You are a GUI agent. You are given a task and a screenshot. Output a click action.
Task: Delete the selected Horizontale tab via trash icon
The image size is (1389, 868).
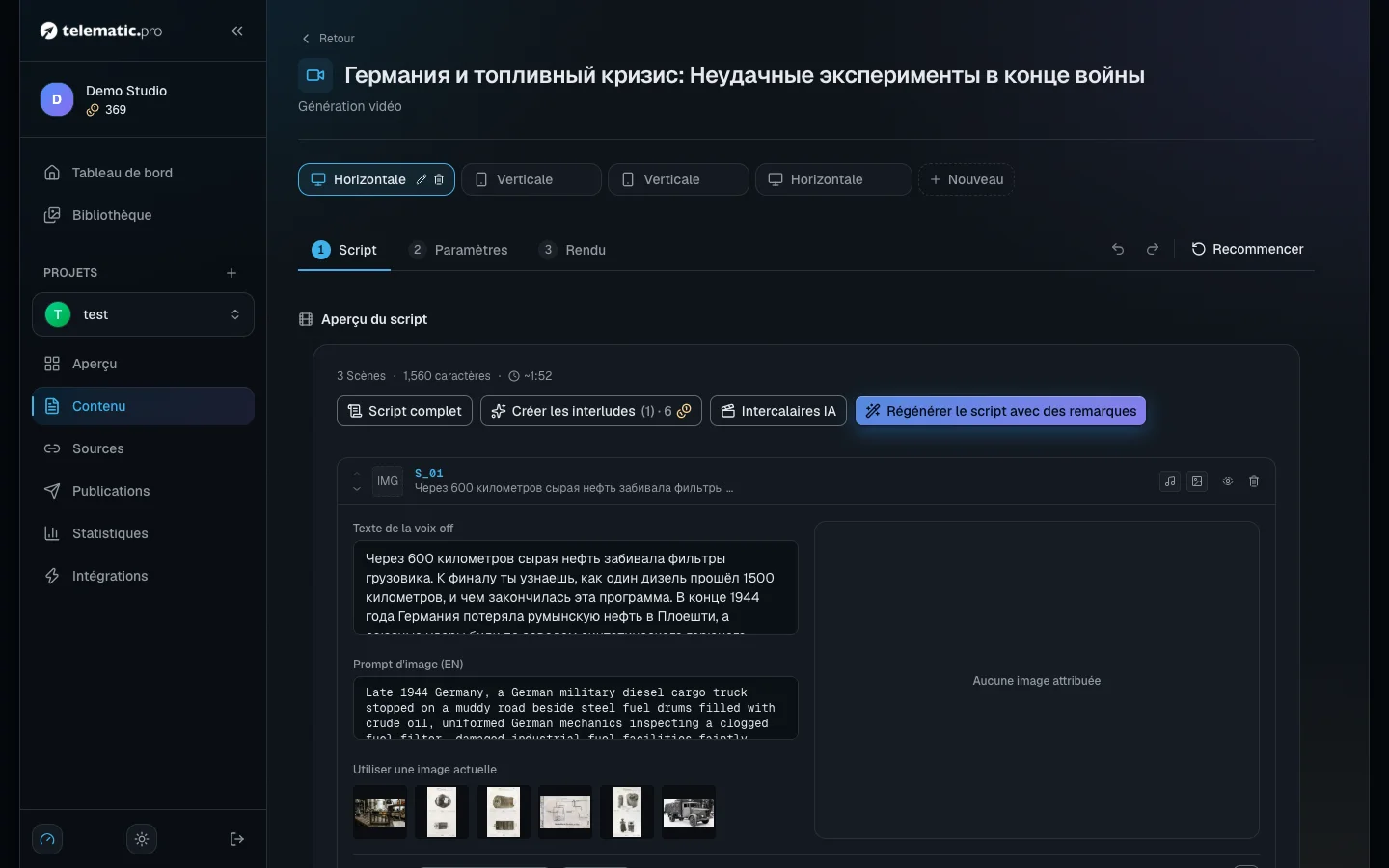click(x=439, y=179)
